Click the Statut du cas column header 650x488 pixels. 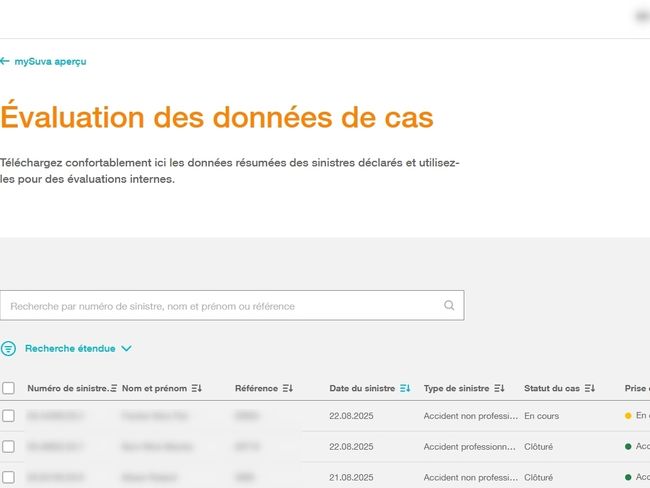(552, 388)
